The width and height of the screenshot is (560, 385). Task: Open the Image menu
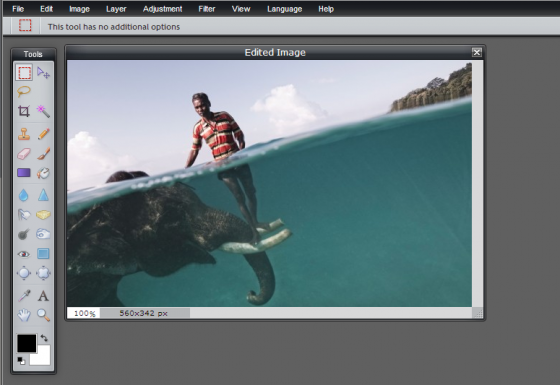(79, 9)
